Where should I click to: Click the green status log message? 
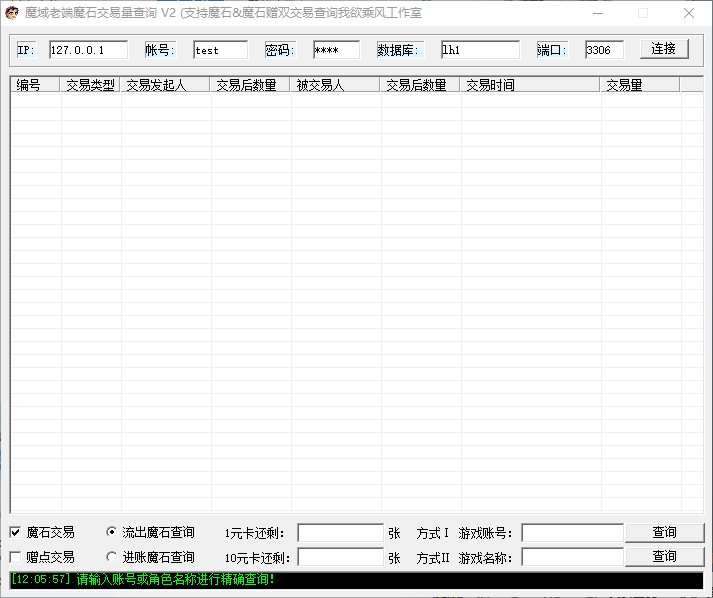tap(142, 579)
